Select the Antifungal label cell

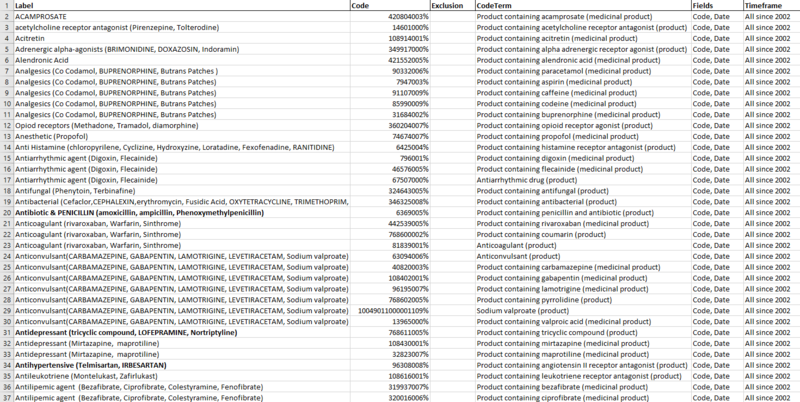pos(182,191)
